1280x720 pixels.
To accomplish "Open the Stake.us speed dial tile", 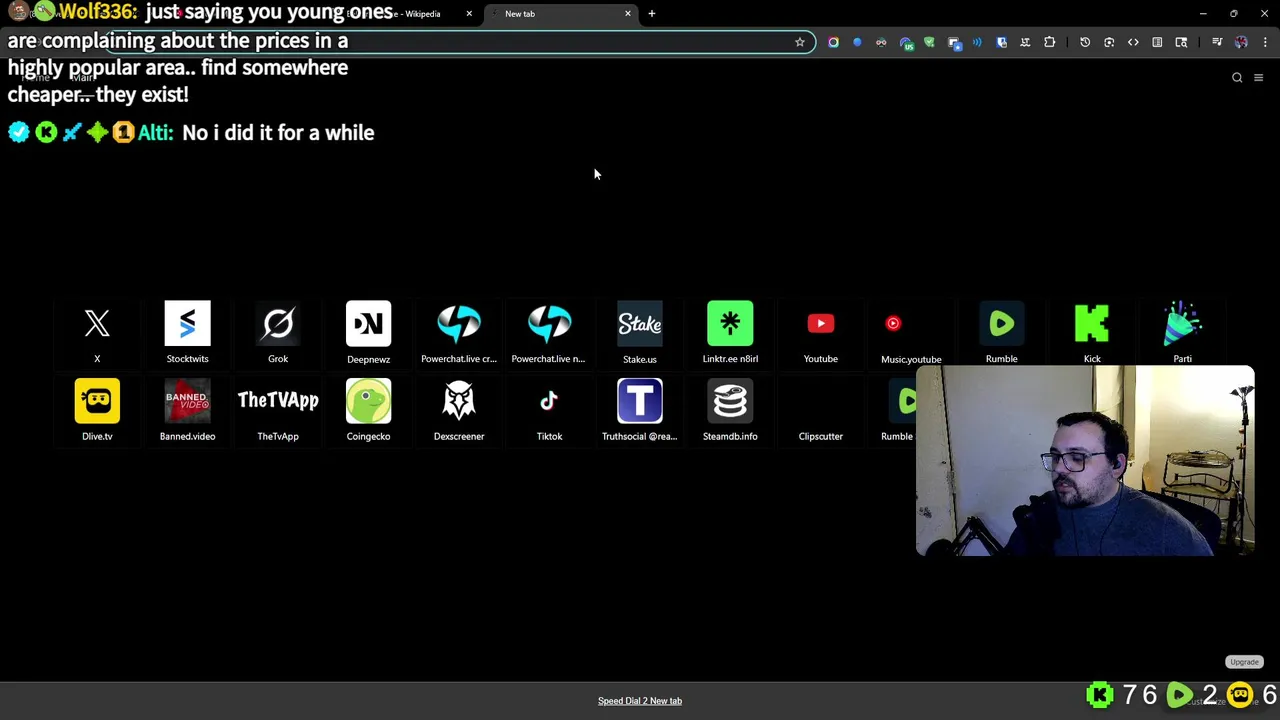I will [640, 333].
